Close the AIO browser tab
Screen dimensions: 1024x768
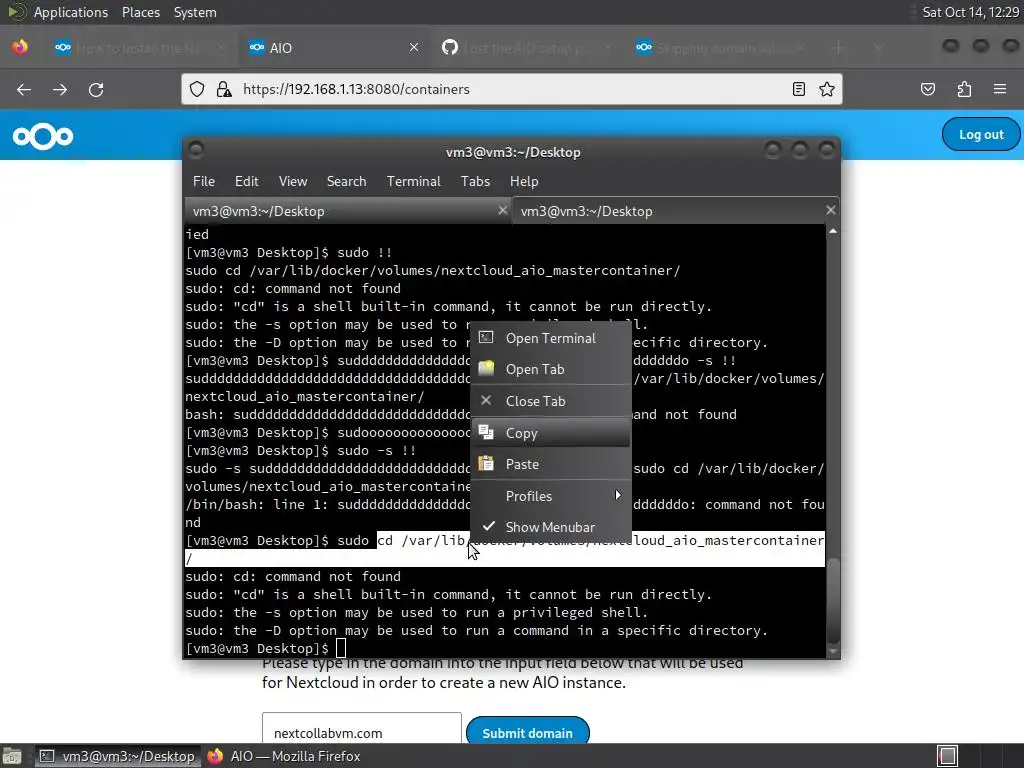pyautogui.click(x=414, y=47)
